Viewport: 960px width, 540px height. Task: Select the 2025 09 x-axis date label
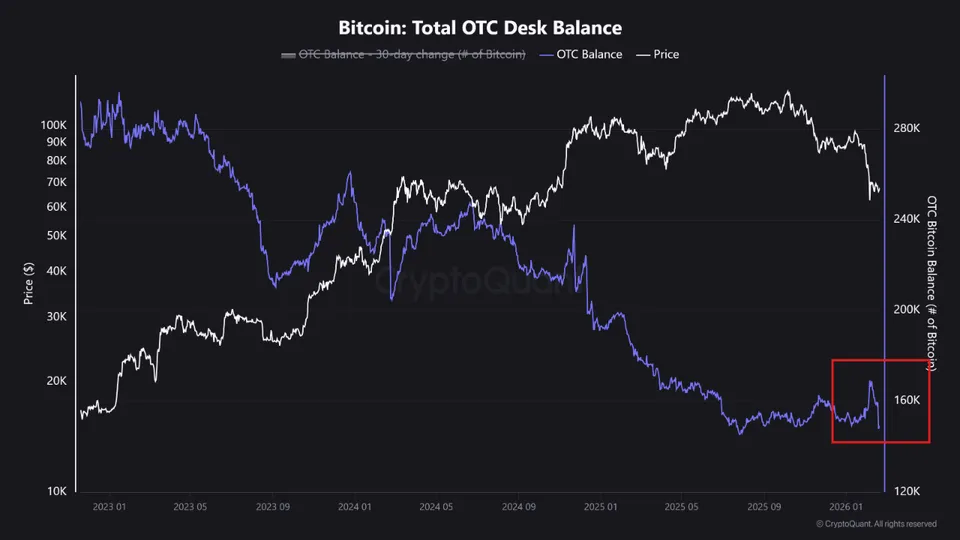point(764,507)
